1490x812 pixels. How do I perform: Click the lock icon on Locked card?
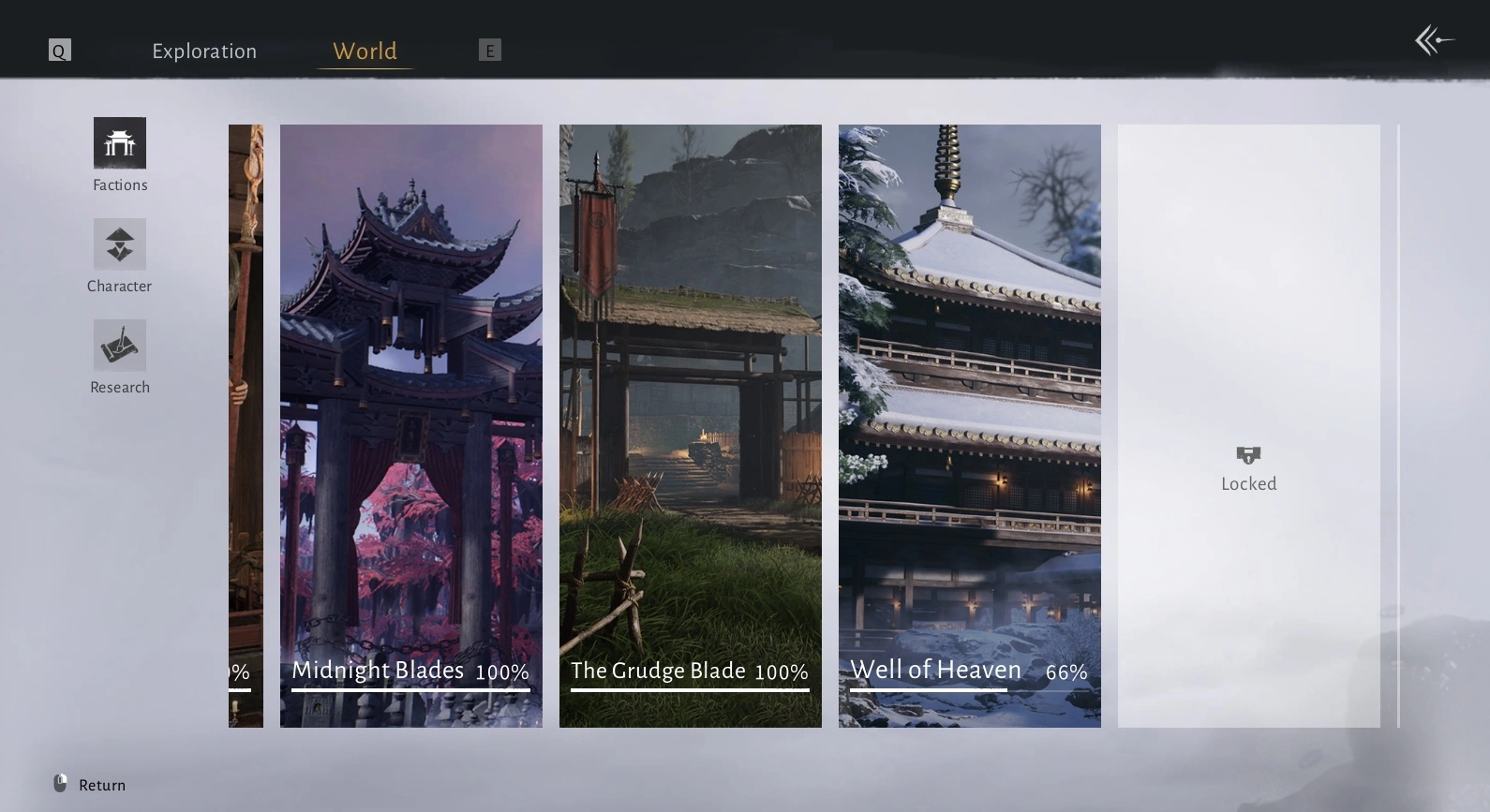point(1248,455)
